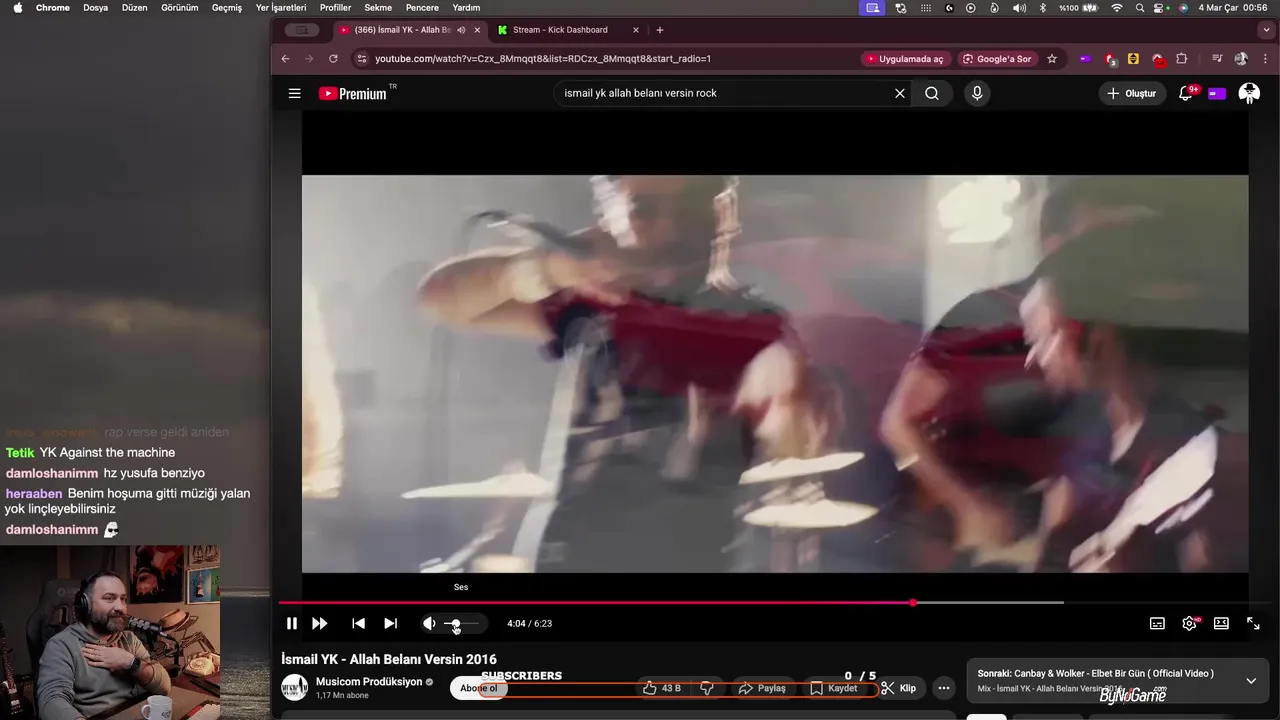Click the video progress bar scrubber
Image resolution: width=1280 pixels, height=720 pixels.
[913, 603]
